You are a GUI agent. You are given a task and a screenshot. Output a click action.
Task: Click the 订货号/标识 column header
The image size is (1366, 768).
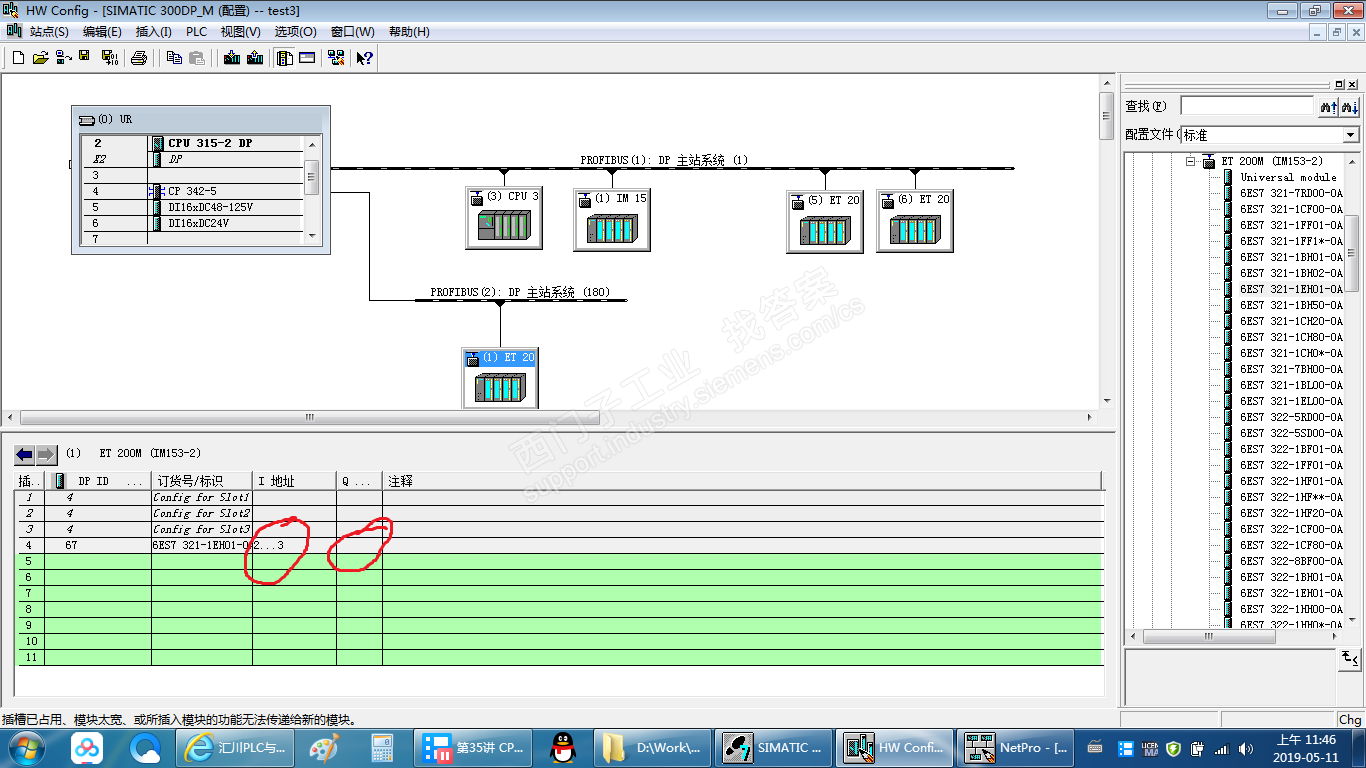(201, 481)
